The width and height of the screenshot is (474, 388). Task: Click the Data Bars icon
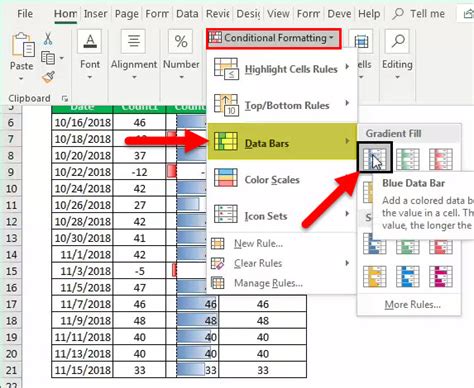click(226, 141)
